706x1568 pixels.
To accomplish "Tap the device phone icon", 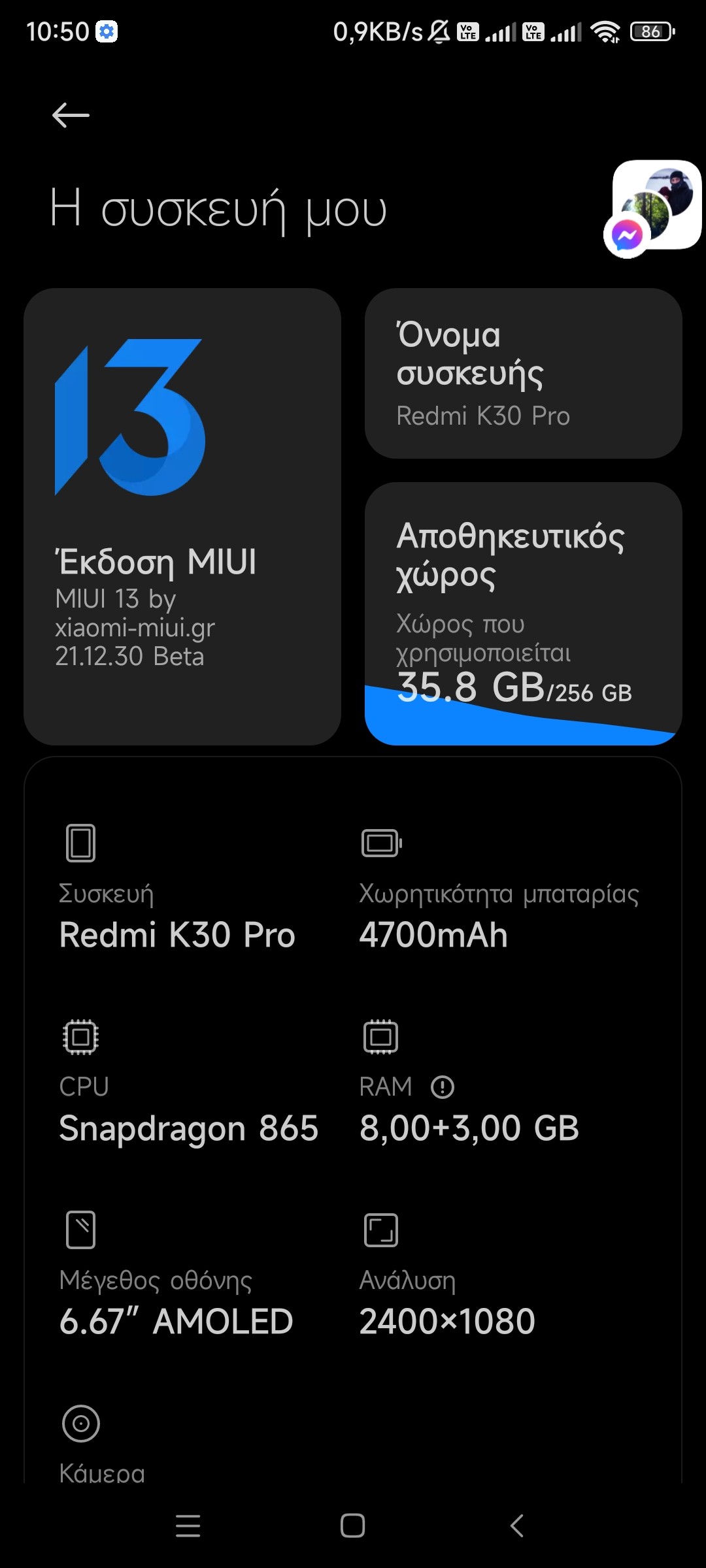I will (x=80, y=843).
